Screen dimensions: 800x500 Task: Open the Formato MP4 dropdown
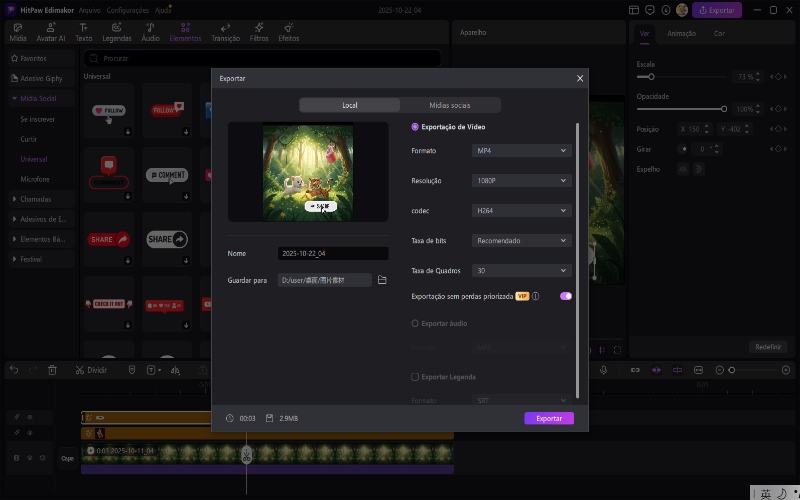coord(520,150)
